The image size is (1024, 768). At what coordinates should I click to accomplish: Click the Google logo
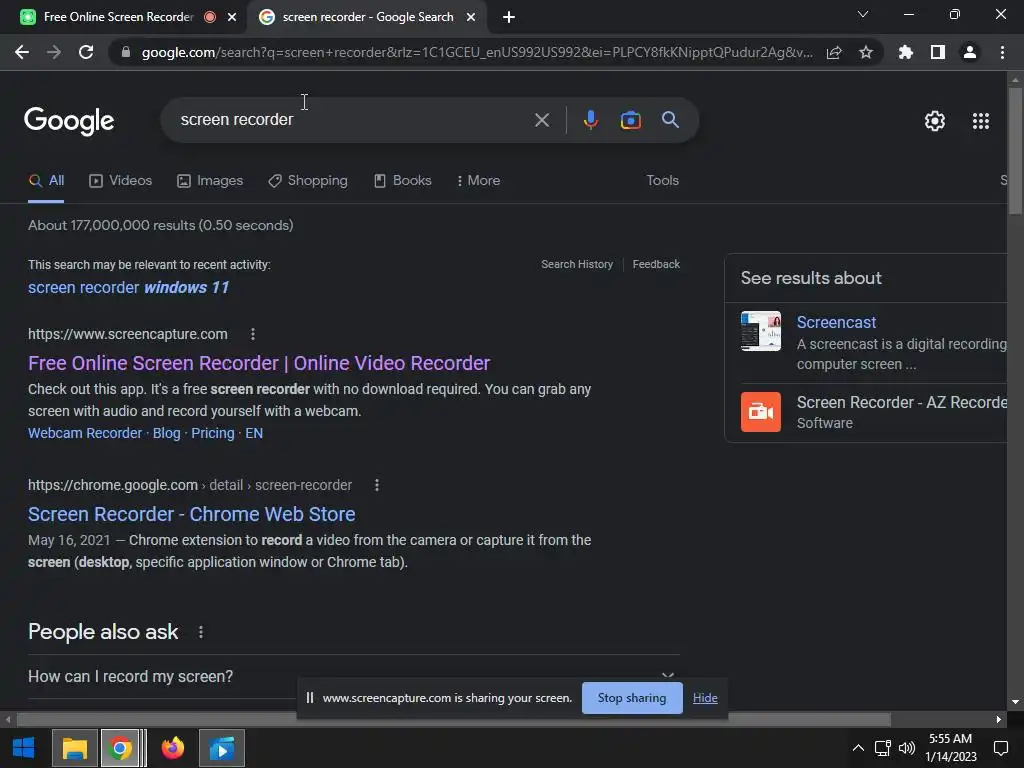tap(69, 121)
